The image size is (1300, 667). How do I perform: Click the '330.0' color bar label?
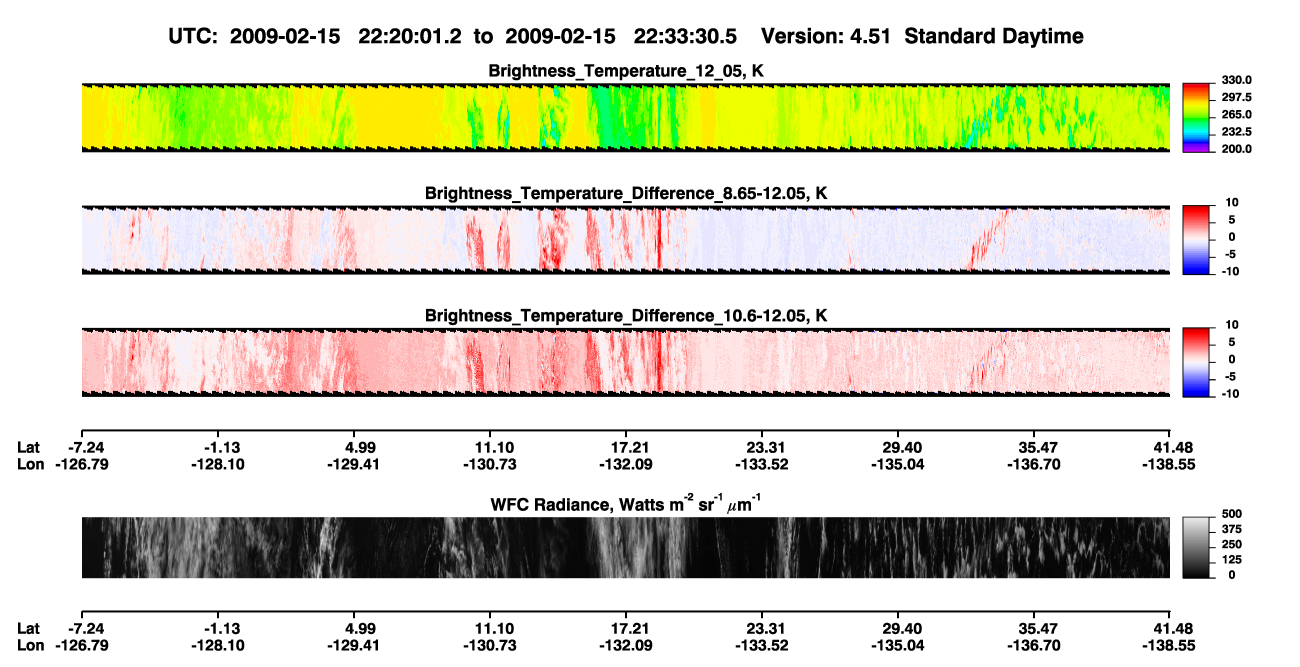point(1236,80)
